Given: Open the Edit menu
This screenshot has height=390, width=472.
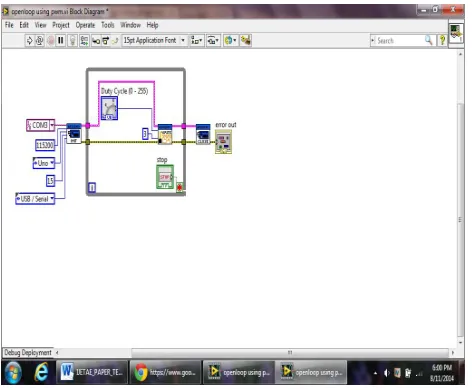Looking at the screenshot, I should [24, 25].
